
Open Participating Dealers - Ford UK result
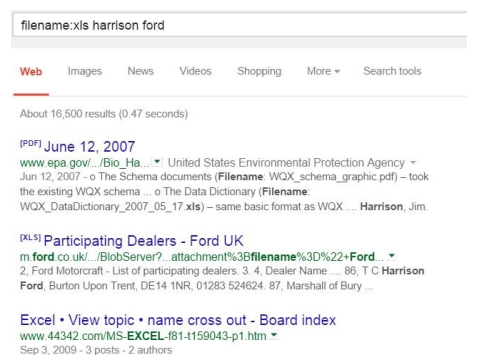(143, 241)
